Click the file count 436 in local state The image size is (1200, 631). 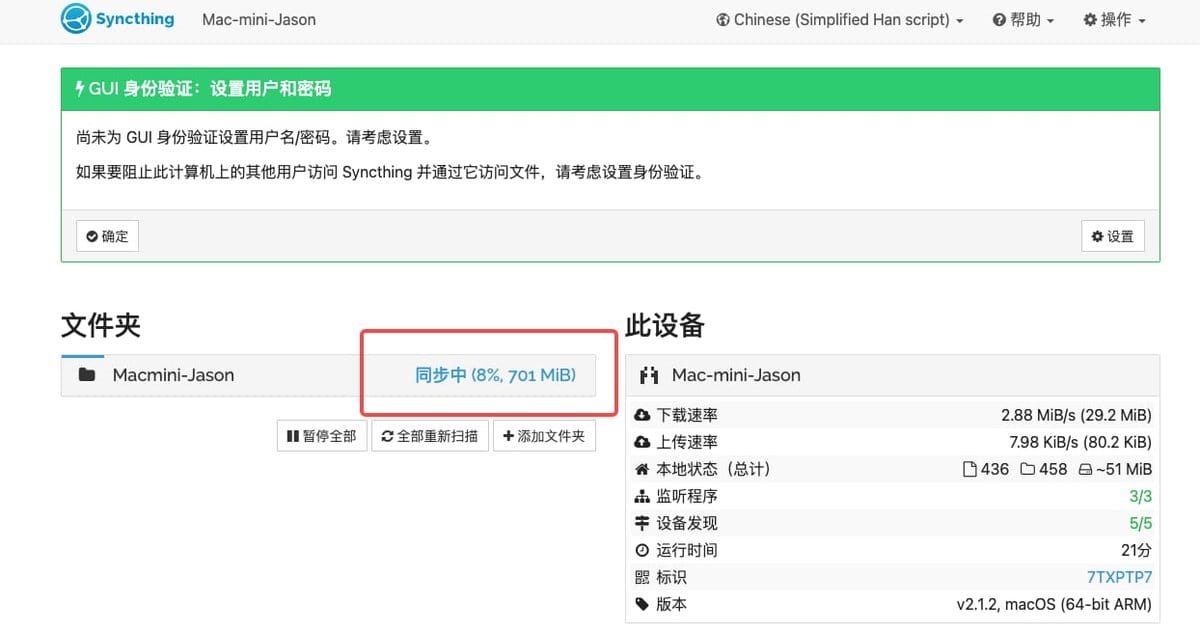coord(995,469)
